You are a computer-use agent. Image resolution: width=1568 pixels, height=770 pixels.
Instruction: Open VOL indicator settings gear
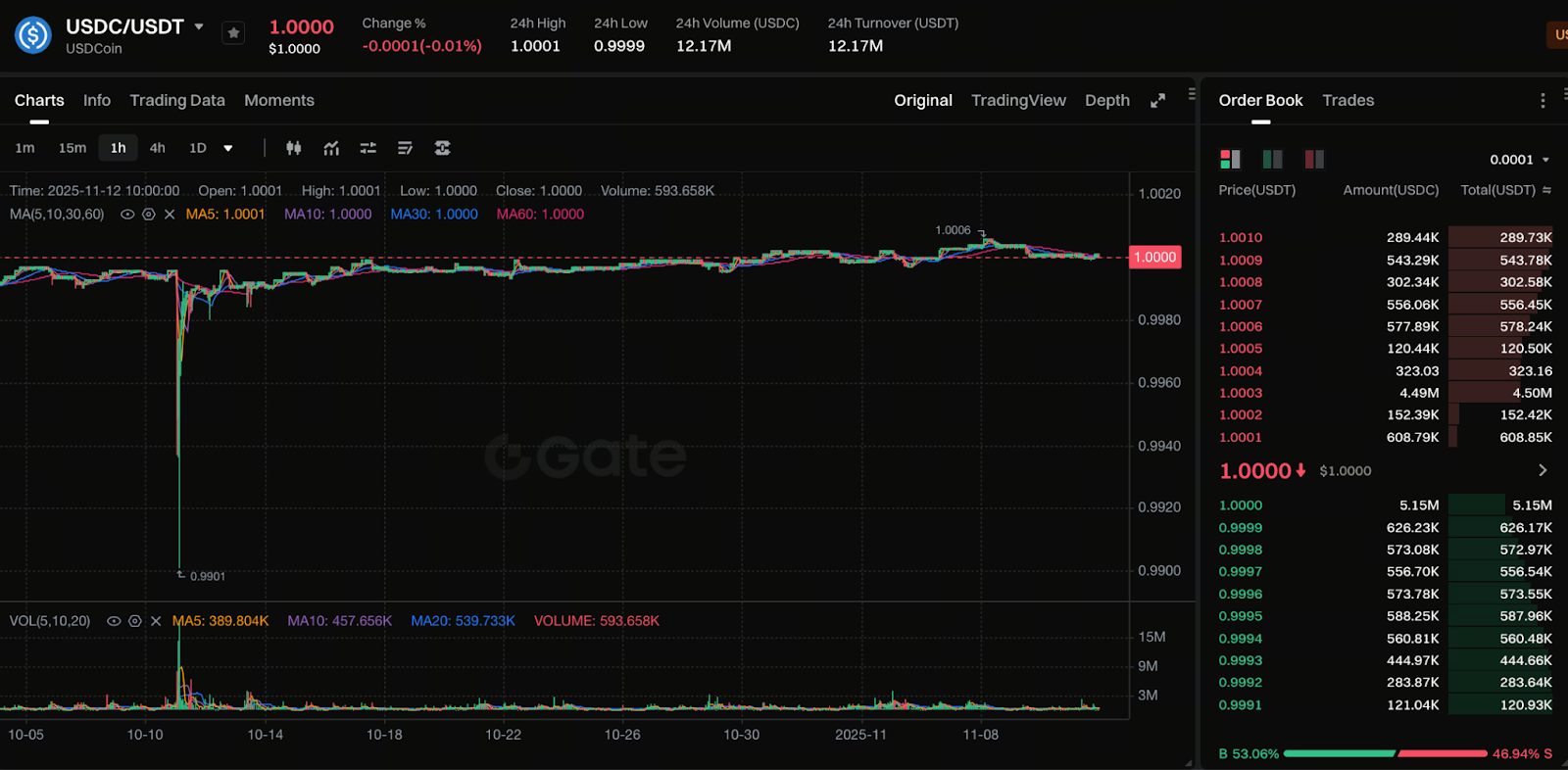(135, 621)
